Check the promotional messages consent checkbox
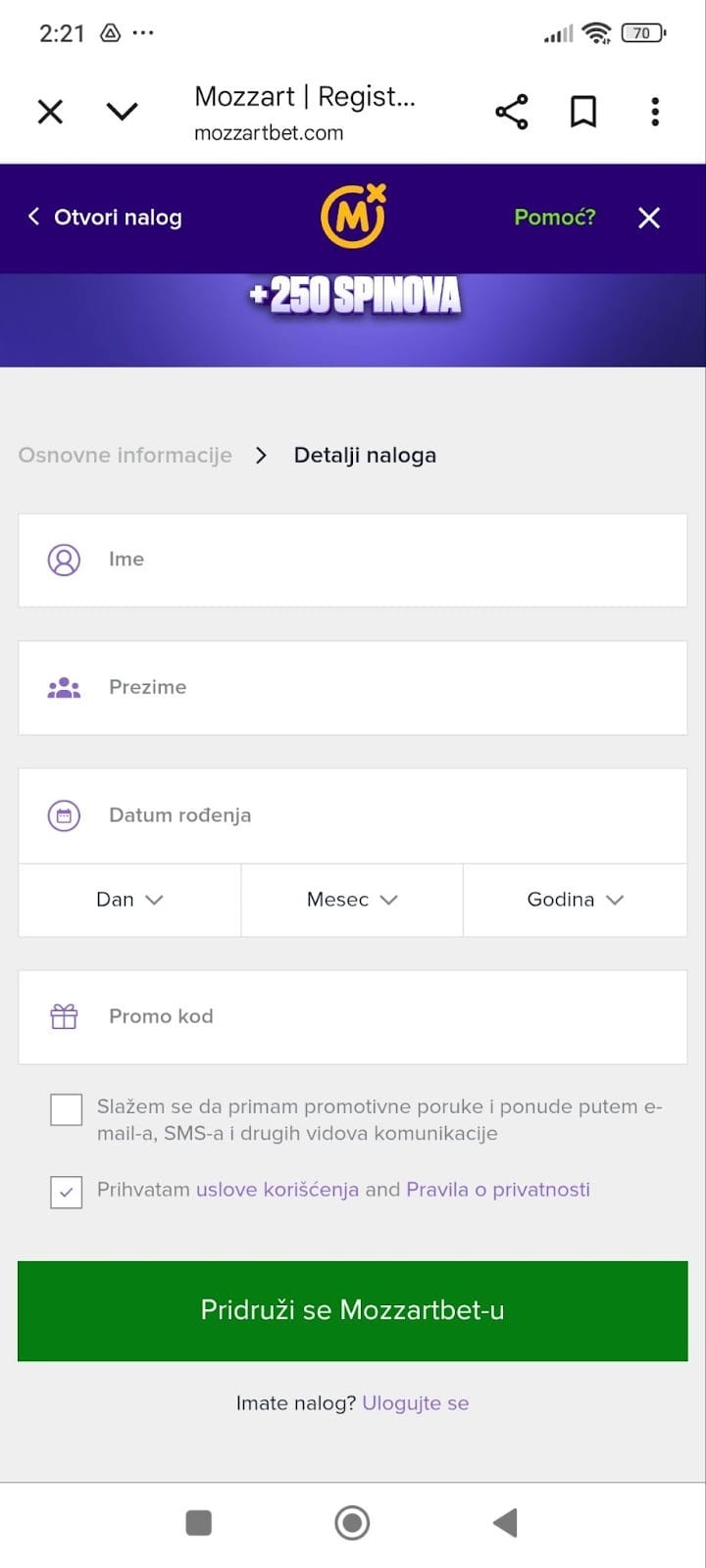 pos(67,1110)
